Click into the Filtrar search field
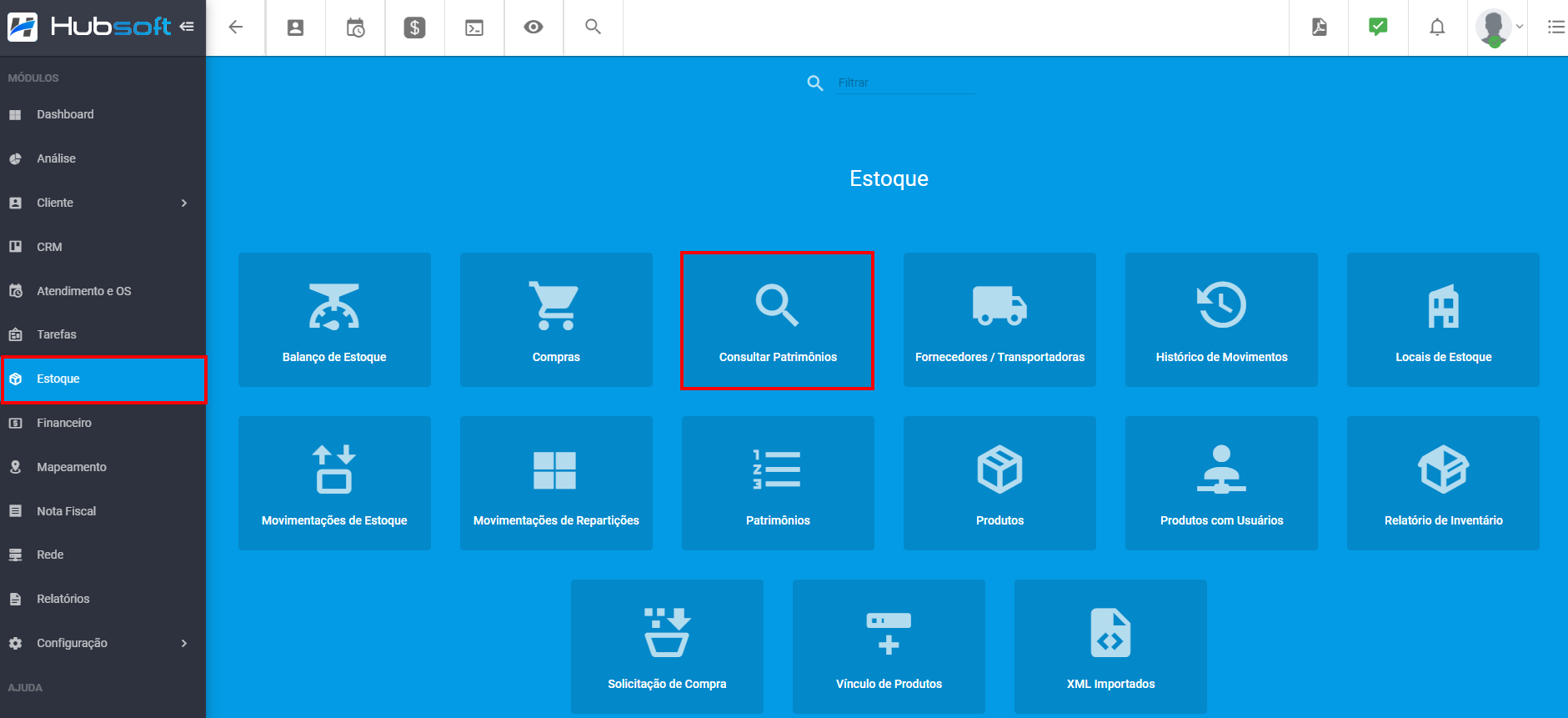This screenshot has width=1568, height=718. pyautogui.click(x=905, y=83)
